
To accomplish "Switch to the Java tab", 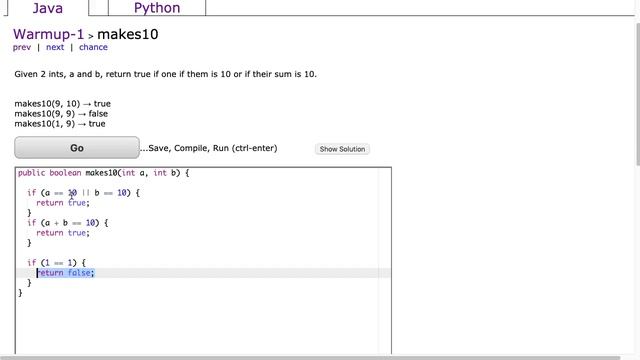I will 48,8.
